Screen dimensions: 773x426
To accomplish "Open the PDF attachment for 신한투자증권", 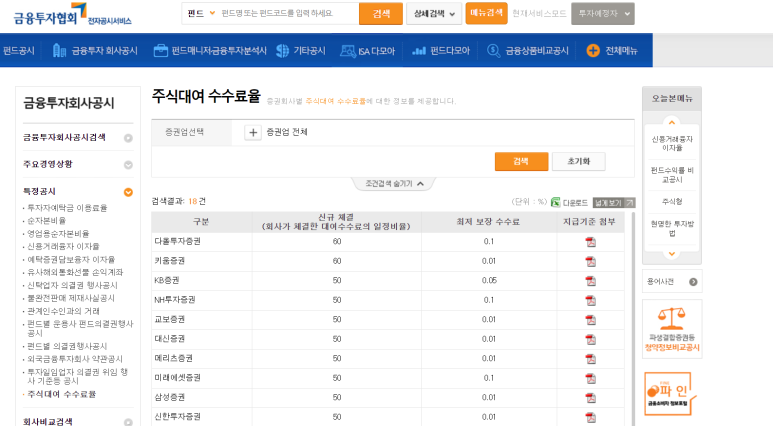I will pos(590,417).
